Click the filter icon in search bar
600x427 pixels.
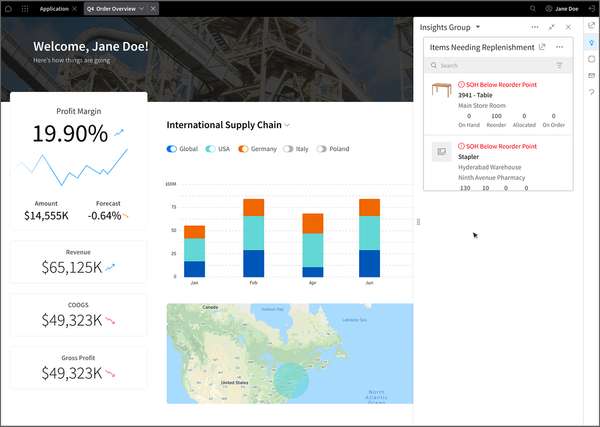[x=559, y=66]
